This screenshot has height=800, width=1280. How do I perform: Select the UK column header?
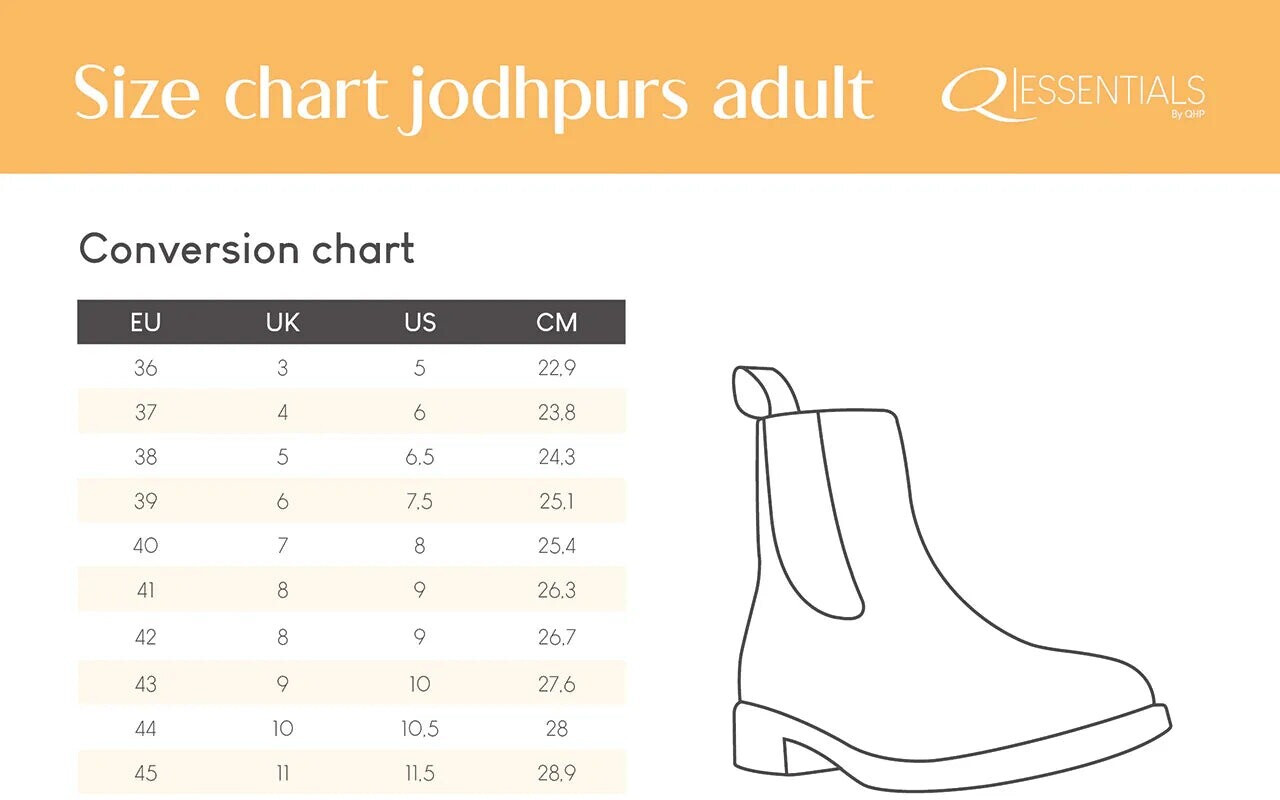pyautogui.click(x=283, y=322)
